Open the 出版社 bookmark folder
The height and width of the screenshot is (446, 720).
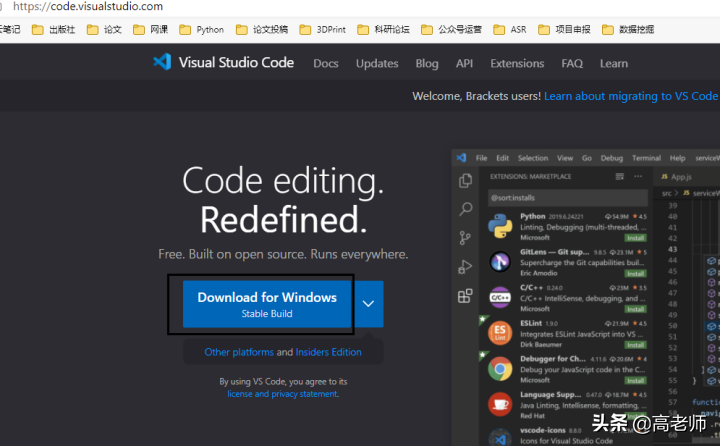tap(54, 29)
